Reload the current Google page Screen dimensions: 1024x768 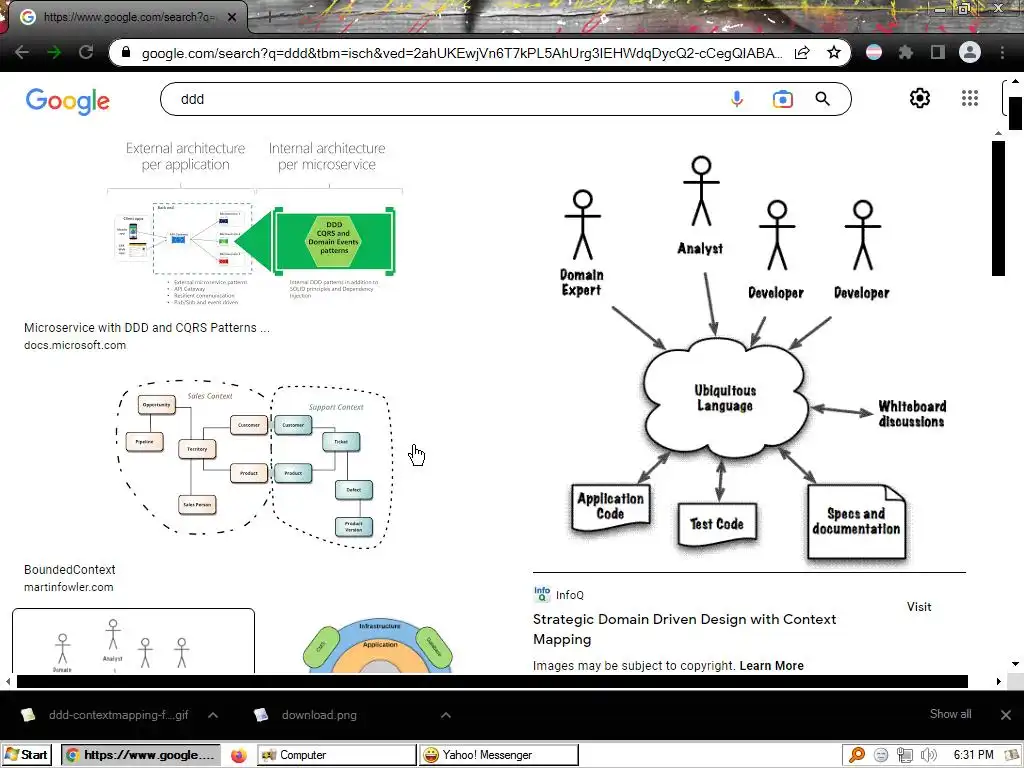(x=86, y=52)
